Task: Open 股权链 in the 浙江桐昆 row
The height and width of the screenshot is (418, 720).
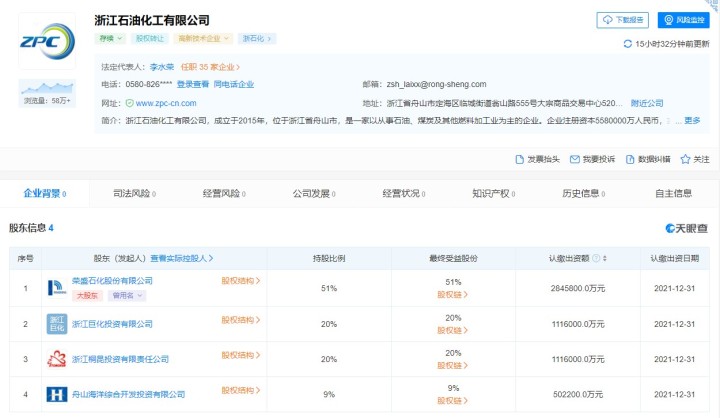Action: point(452,366)
